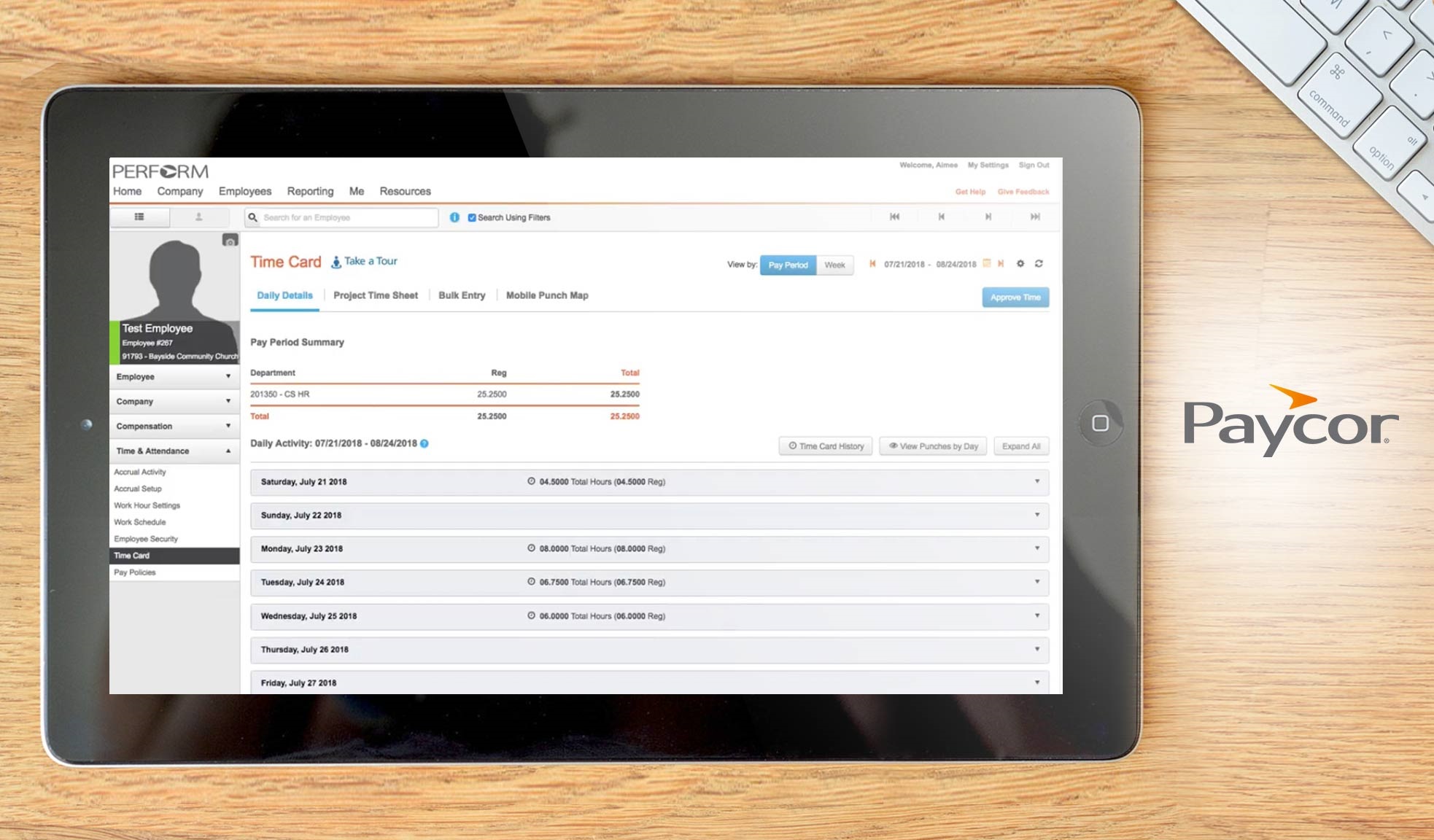Open the calendar date picker icon
The height and width of the screenshot is (840, 1434).
click(987, 263)
